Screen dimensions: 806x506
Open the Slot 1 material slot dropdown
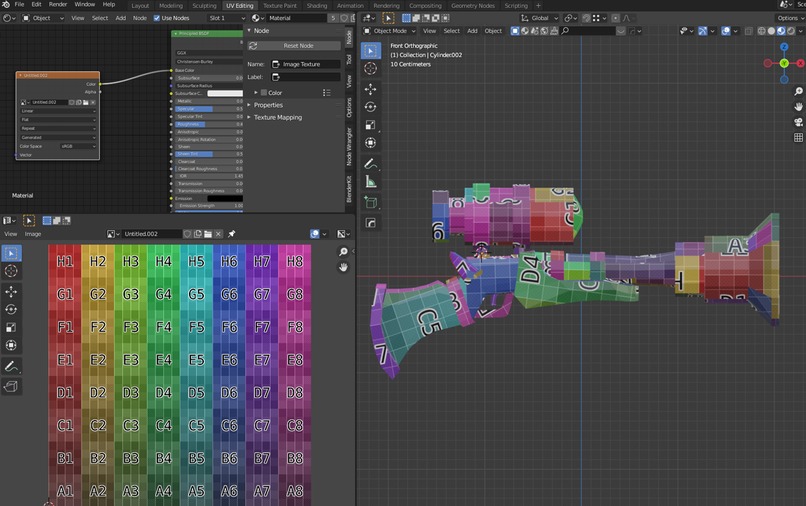(227, 18)
